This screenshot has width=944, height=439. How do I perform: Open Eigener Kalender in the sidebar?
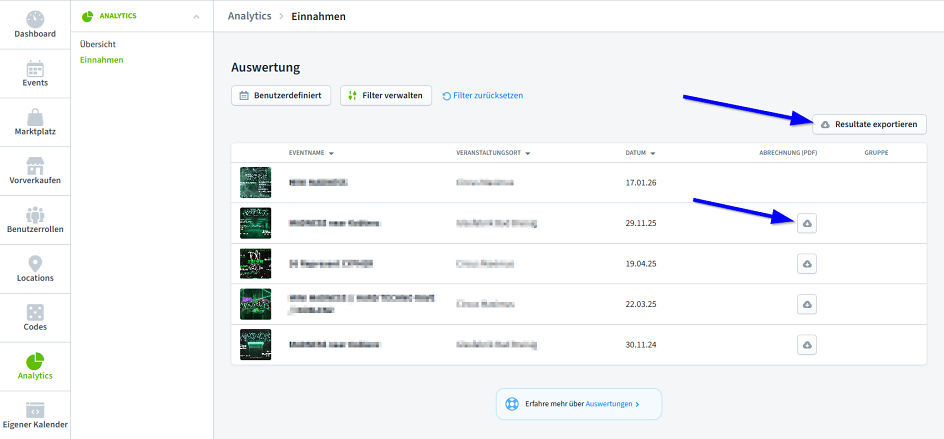[x=35, y=415]
